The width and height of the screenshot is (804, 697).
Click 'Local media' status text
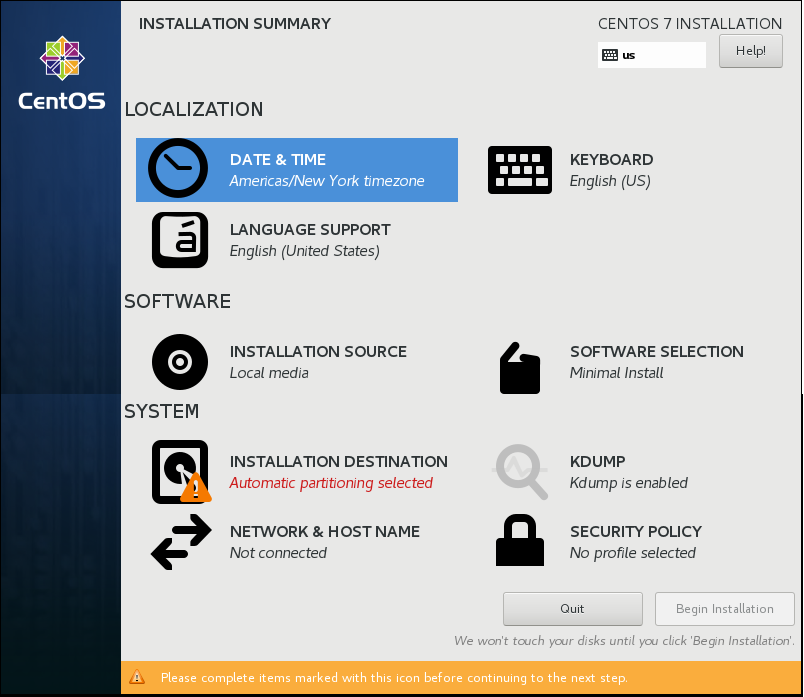269,373
